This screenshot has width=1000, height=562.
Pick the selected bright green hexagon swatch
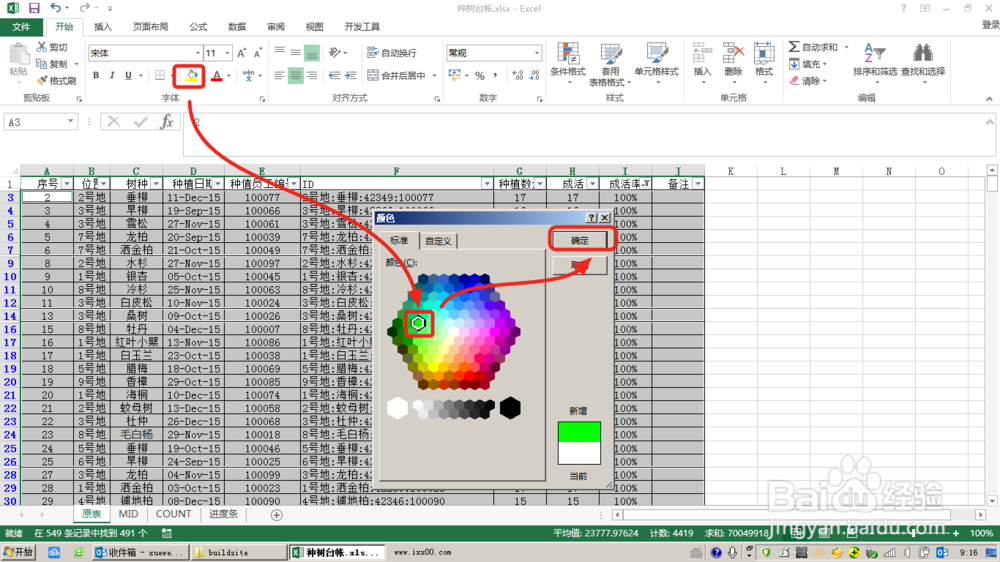418,323
